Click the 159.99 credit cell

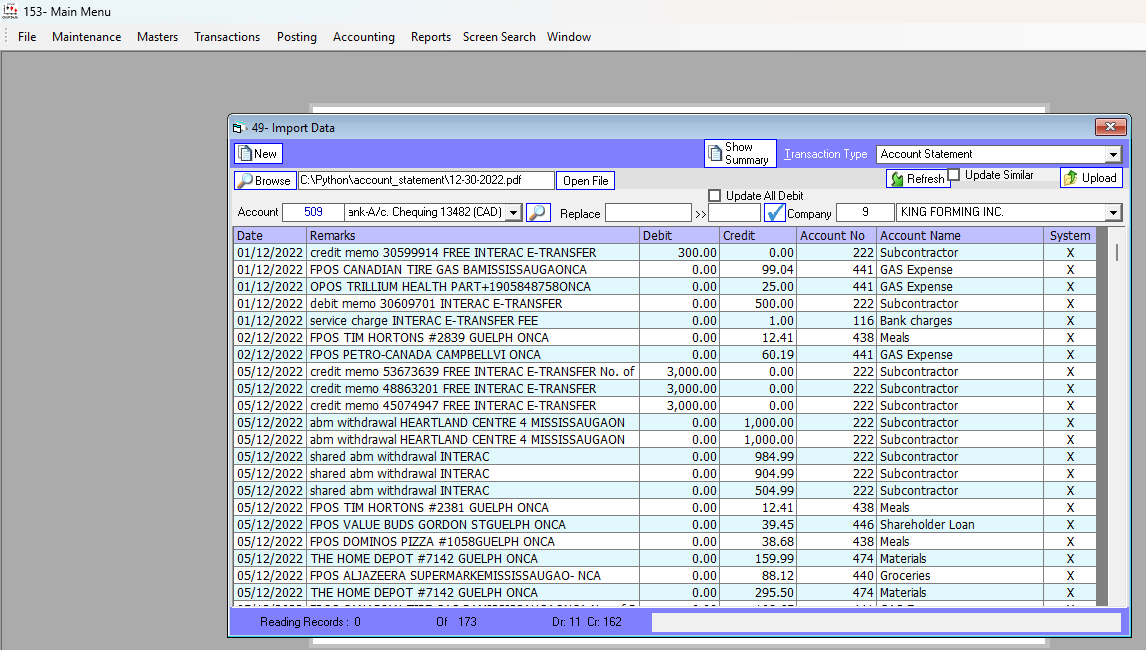758,559
